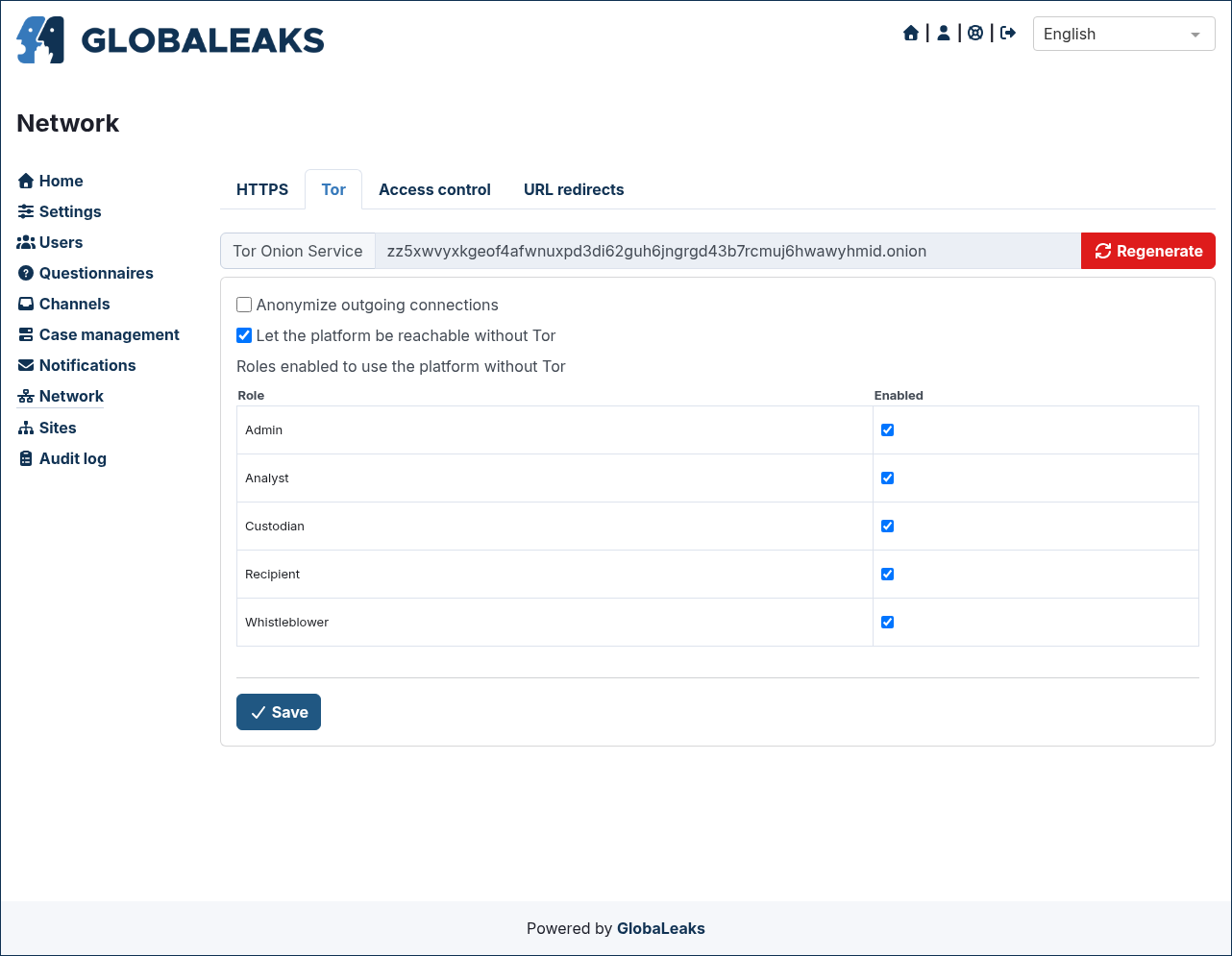Open Audit log from sidebar

62,458
